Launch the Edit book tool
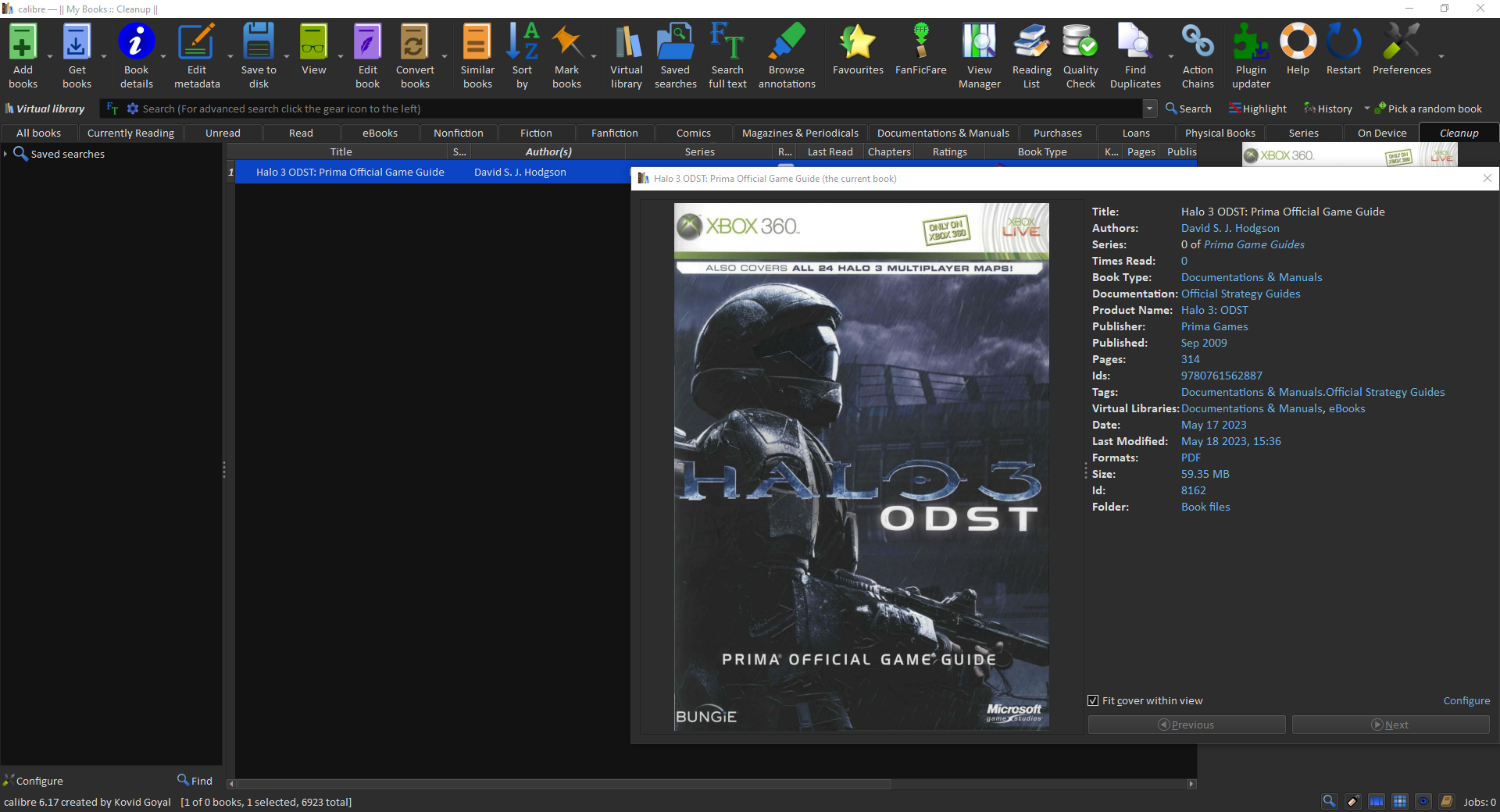Image resolution: width=1500 pixels, height=812 pixels. click(367, 42)
